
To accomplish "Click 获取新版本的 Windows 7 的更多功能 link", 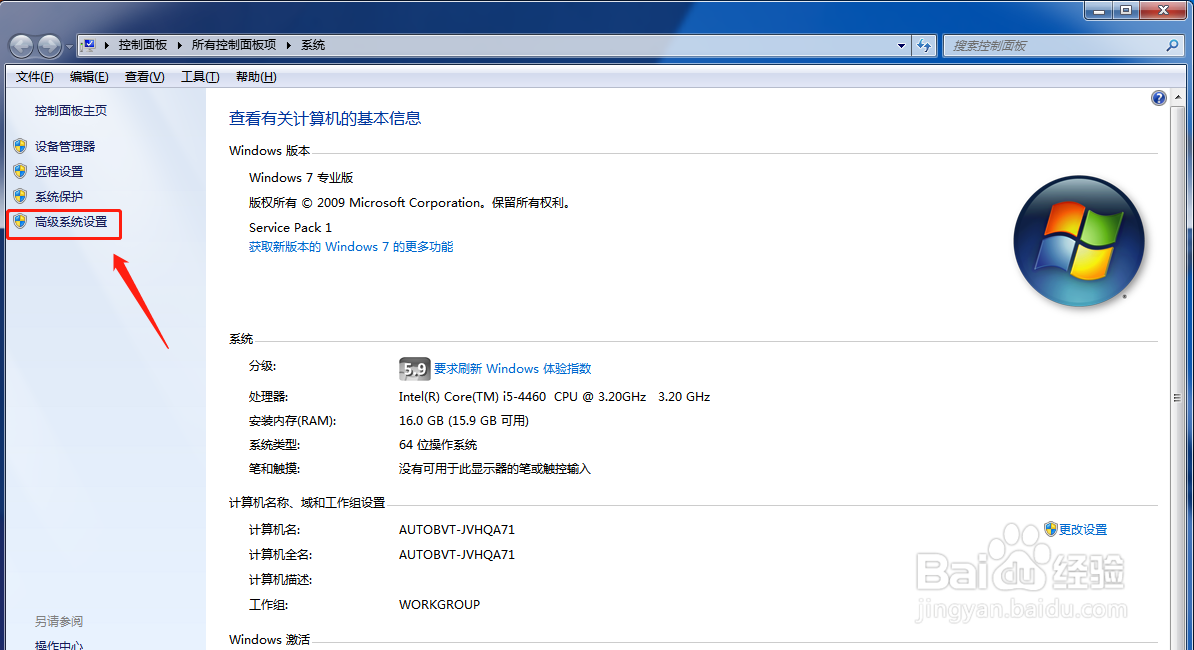I will coord(351,247).
